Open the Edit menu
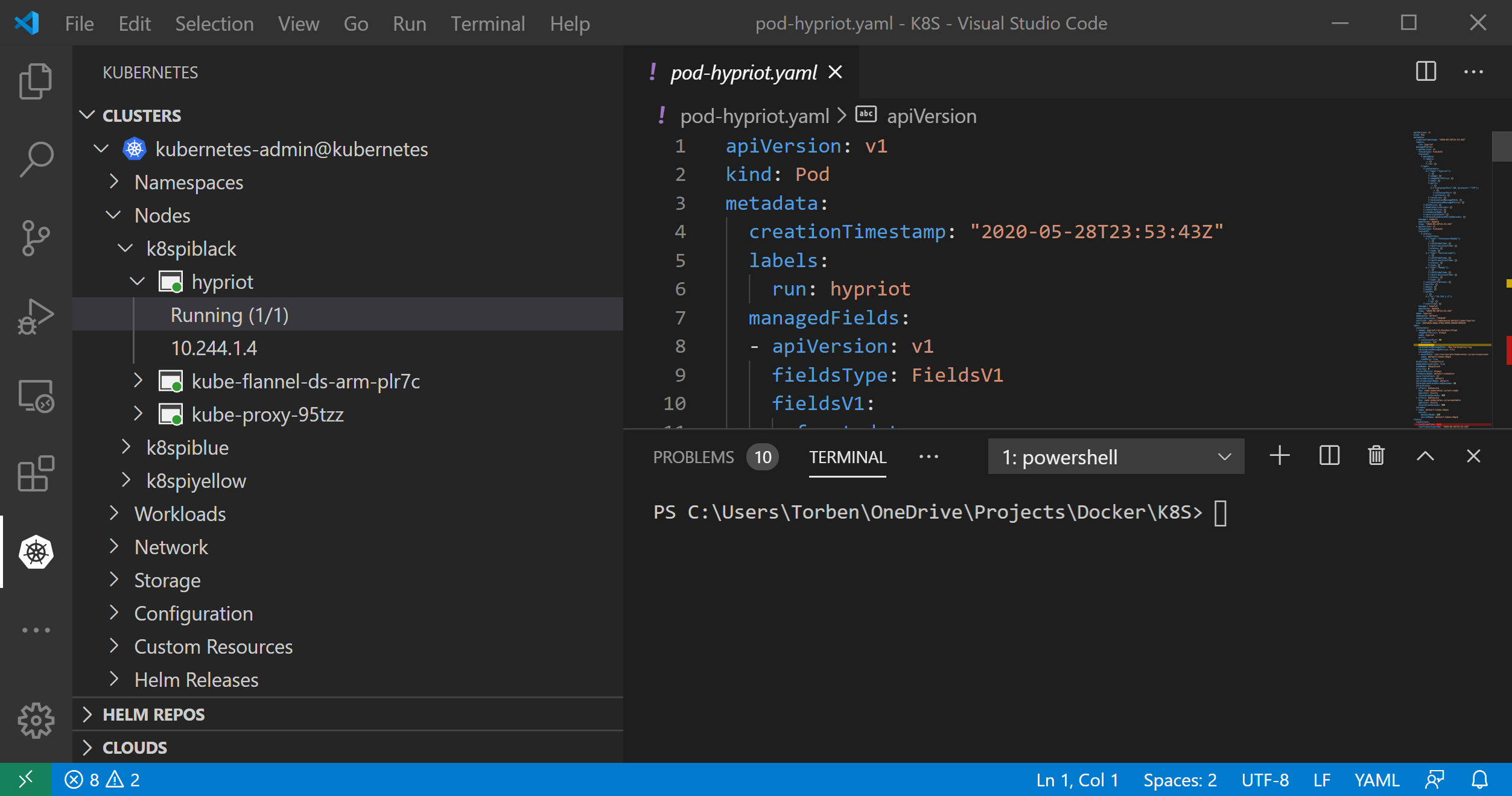Screen dimensions: 1512x796 [x=135, y=24]
